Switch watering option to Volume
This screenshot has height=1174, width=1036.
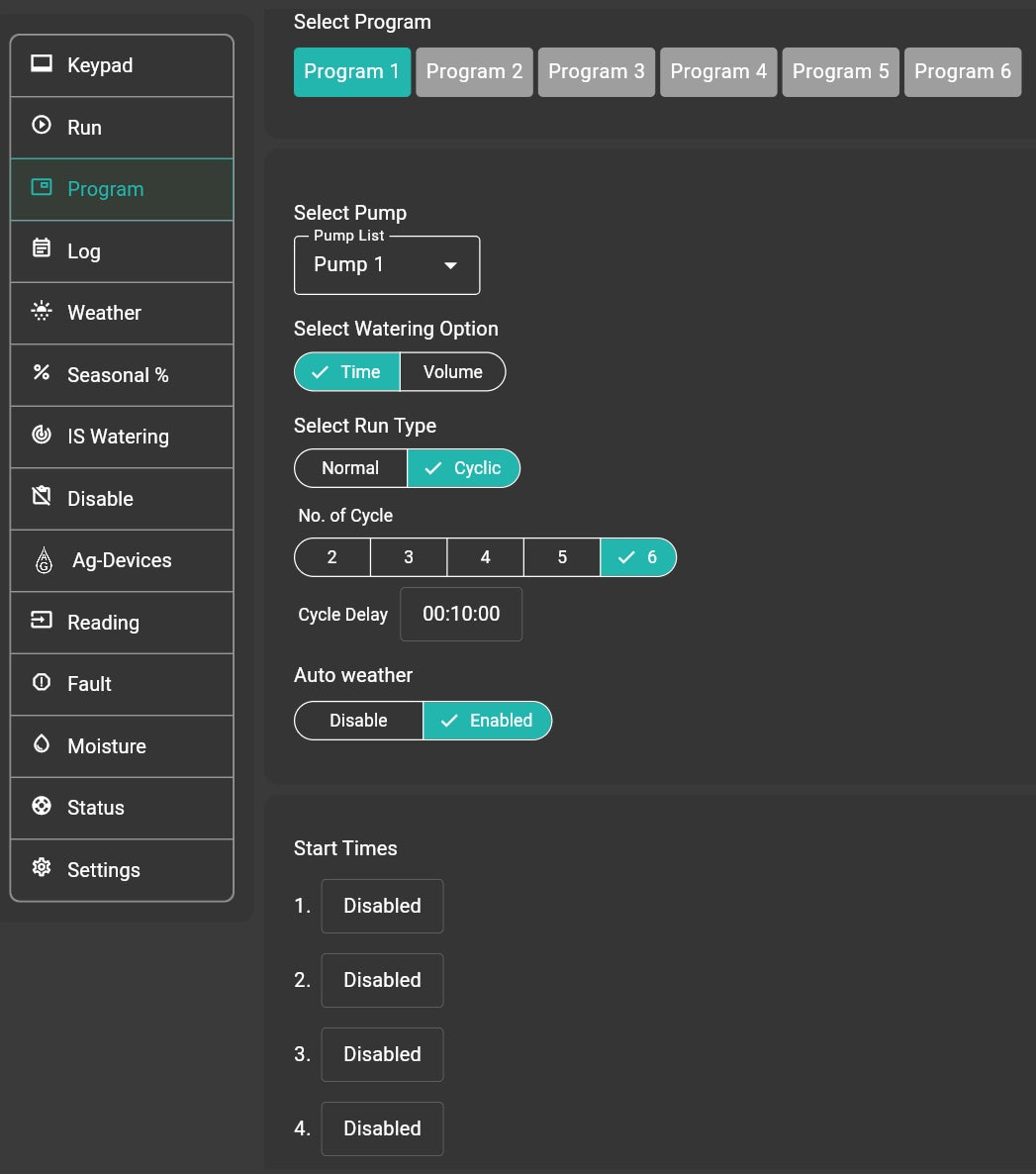click(x=452, y=372)
